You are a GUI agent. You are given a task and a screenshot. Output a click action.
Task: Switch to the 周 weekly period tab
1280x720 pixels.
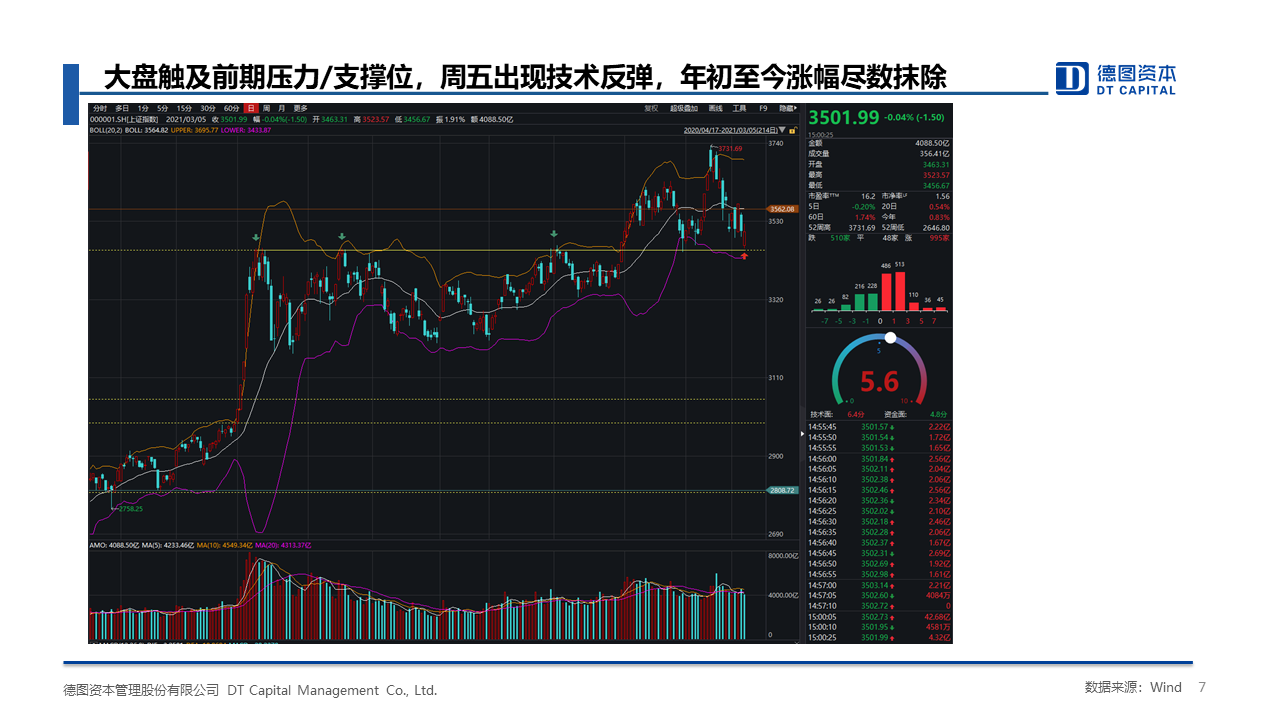pos(267,108)
